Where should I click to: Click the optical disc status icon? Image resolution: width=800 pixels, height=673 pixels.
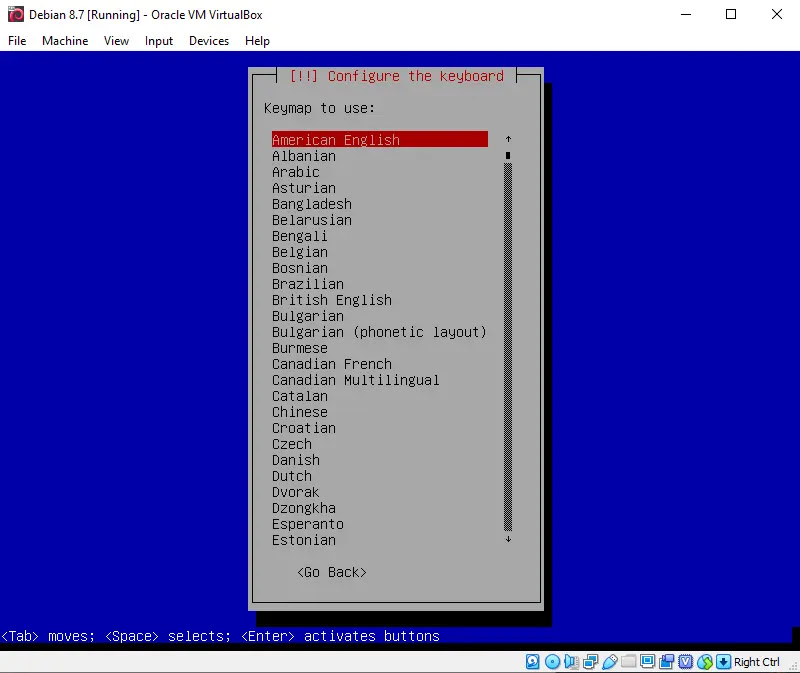point(552,662)
